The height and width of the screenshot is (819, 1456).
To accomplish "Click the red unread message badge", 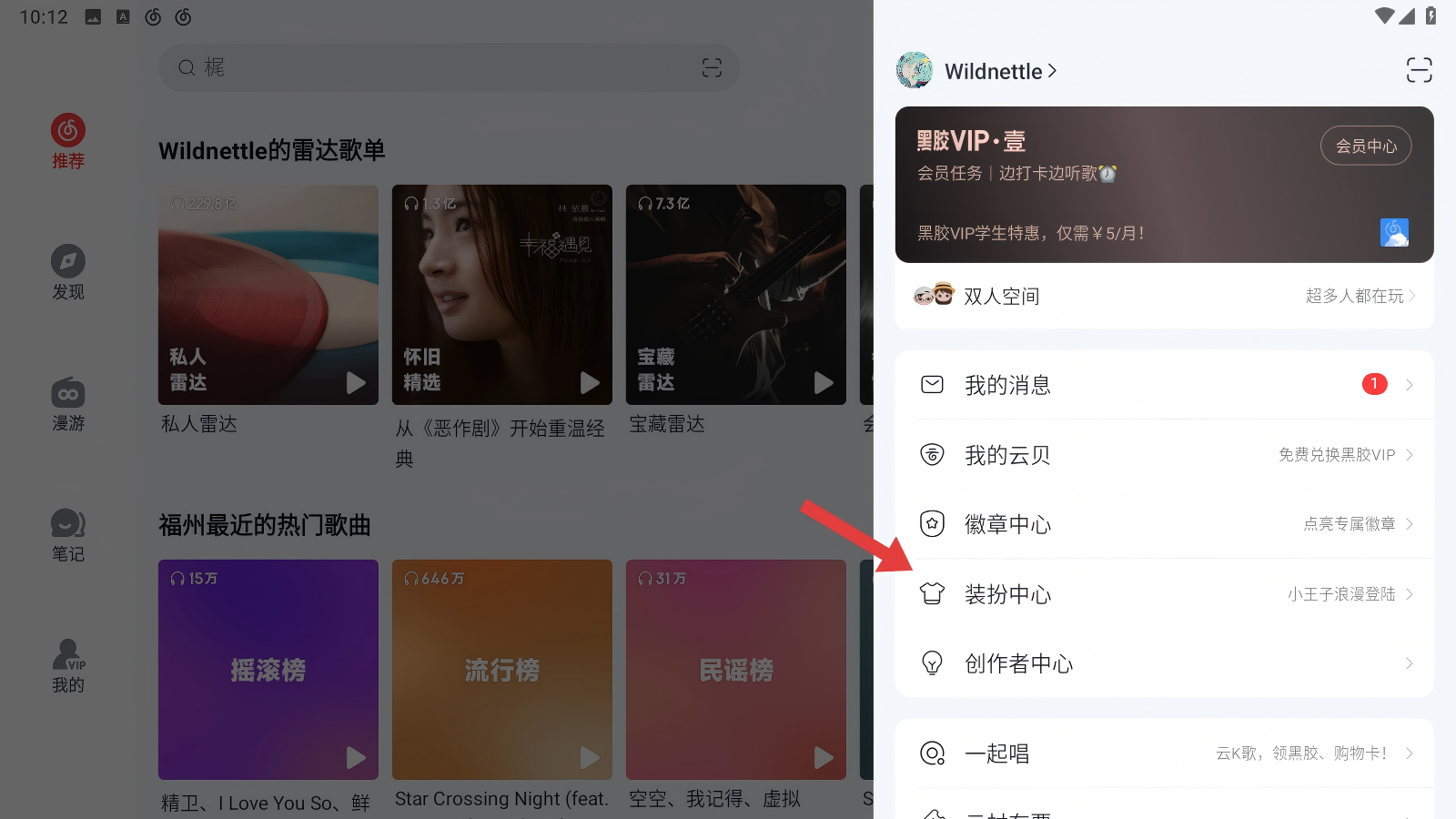I will click(1374, 384).
